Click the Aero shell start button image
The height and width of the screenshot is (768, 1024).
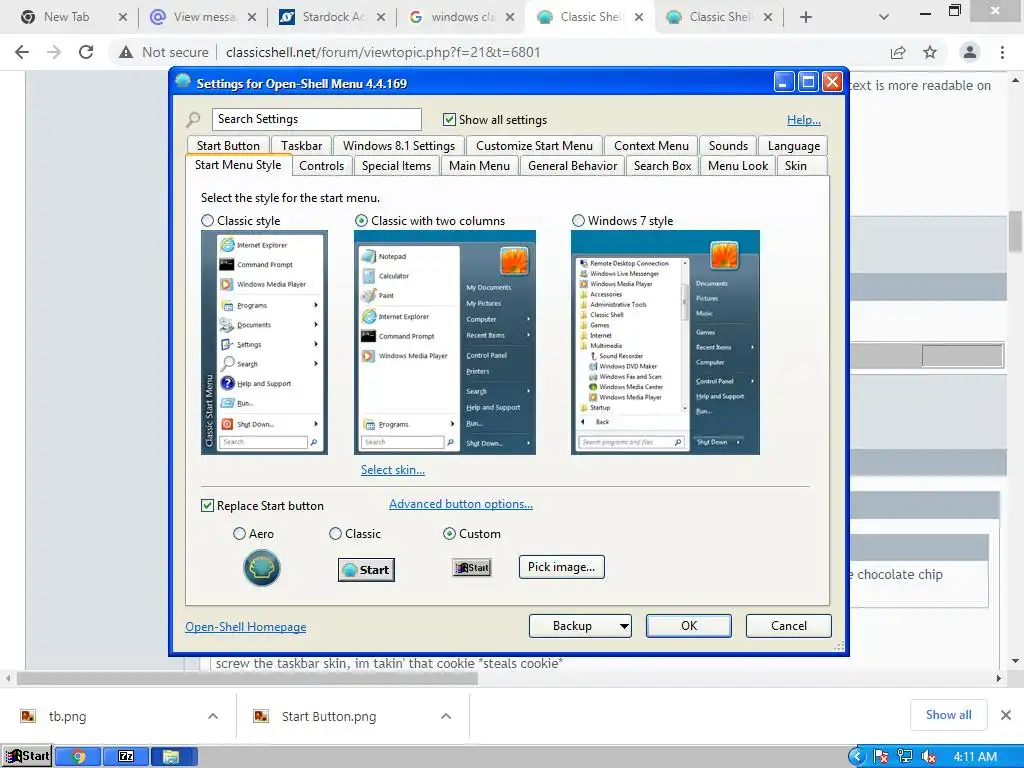pyautogui.click(x=262, y=568)
